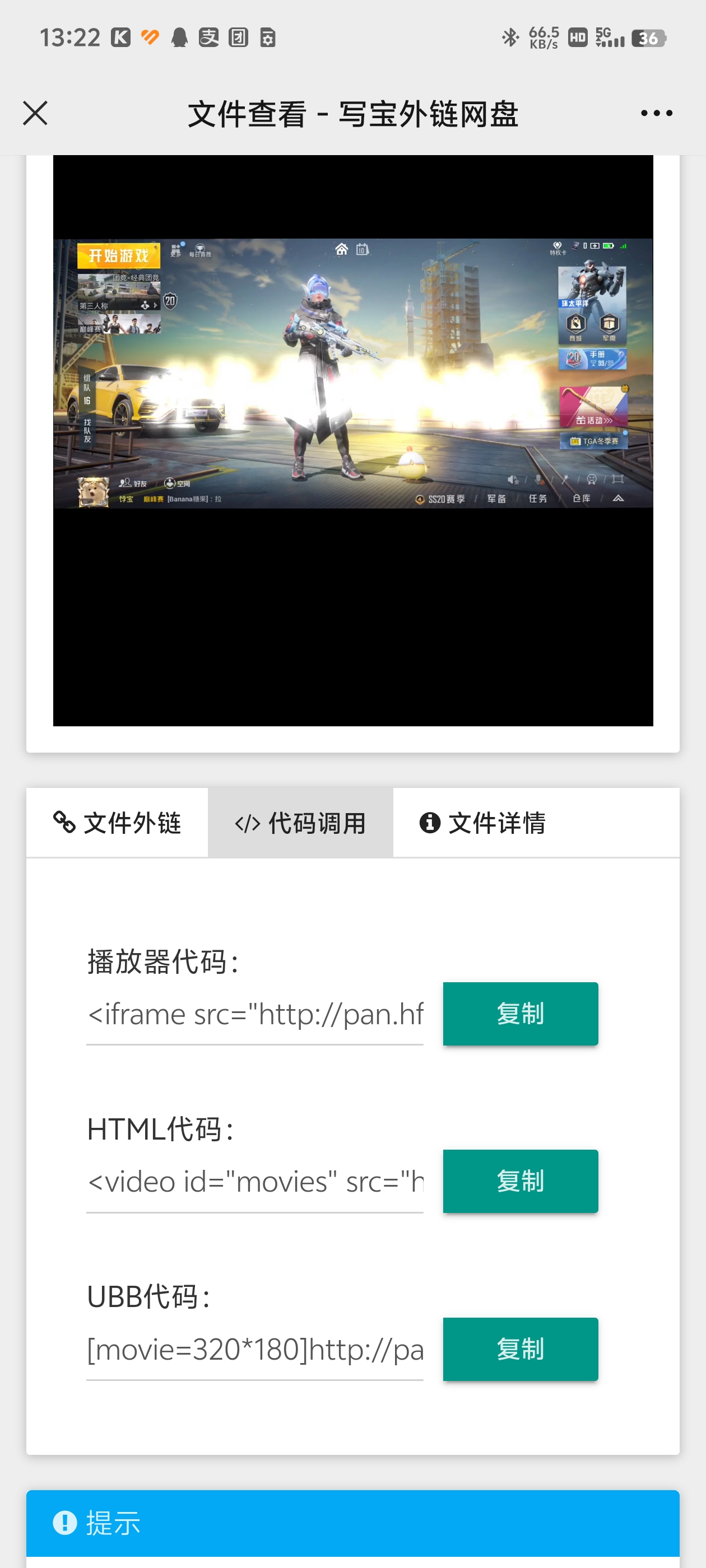
Task: Focus the 播放器代码 iframe code field
Action: click(x=254, y=1015)
